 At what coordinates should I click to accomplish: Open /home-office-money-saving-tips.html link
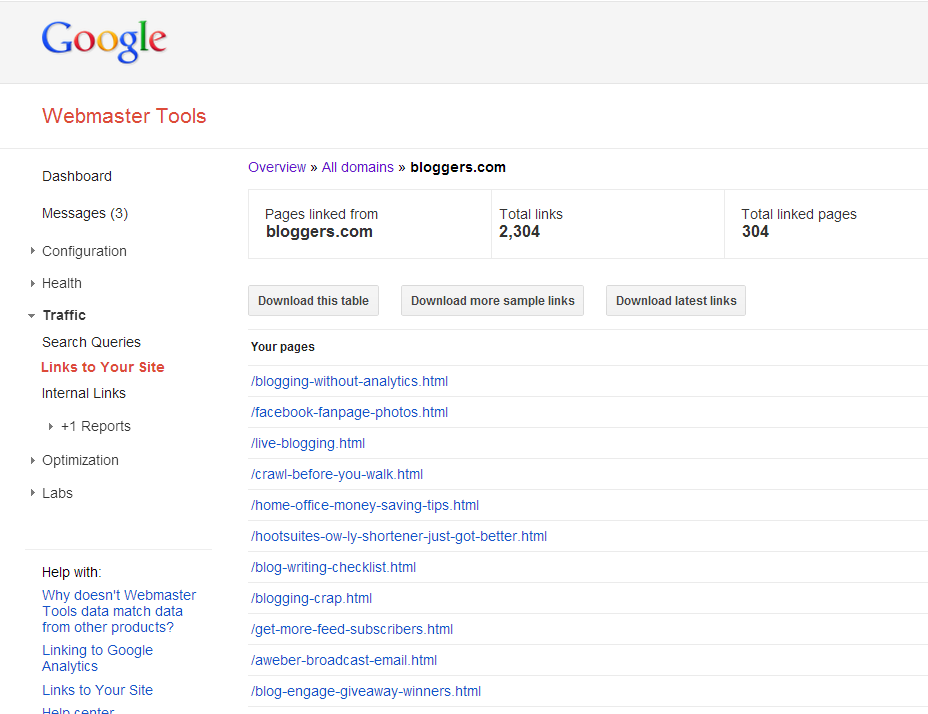(365, 505)
